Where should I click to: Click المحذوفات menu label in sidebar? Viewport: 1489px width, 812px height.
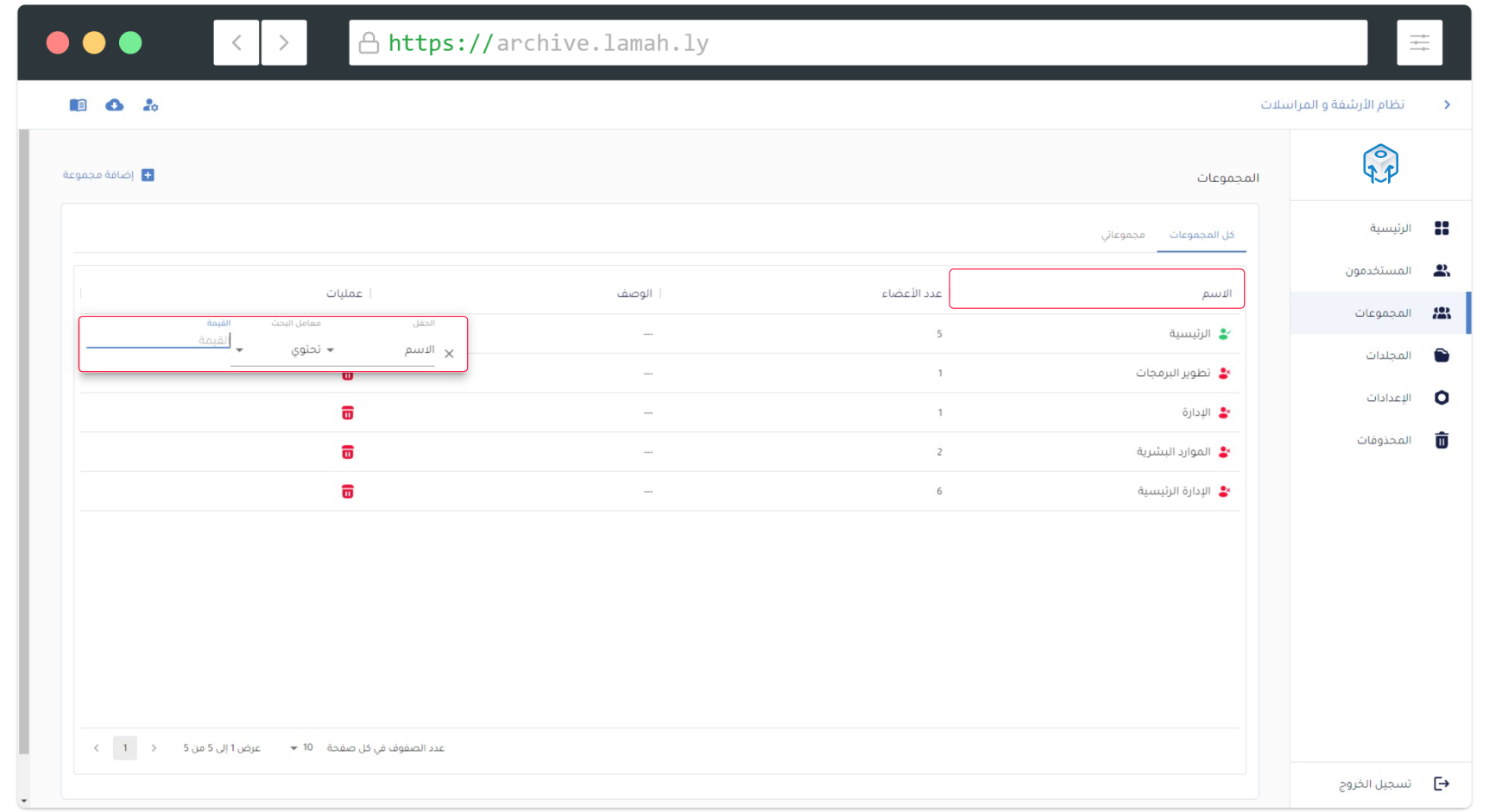click(x=1384, y=440)
